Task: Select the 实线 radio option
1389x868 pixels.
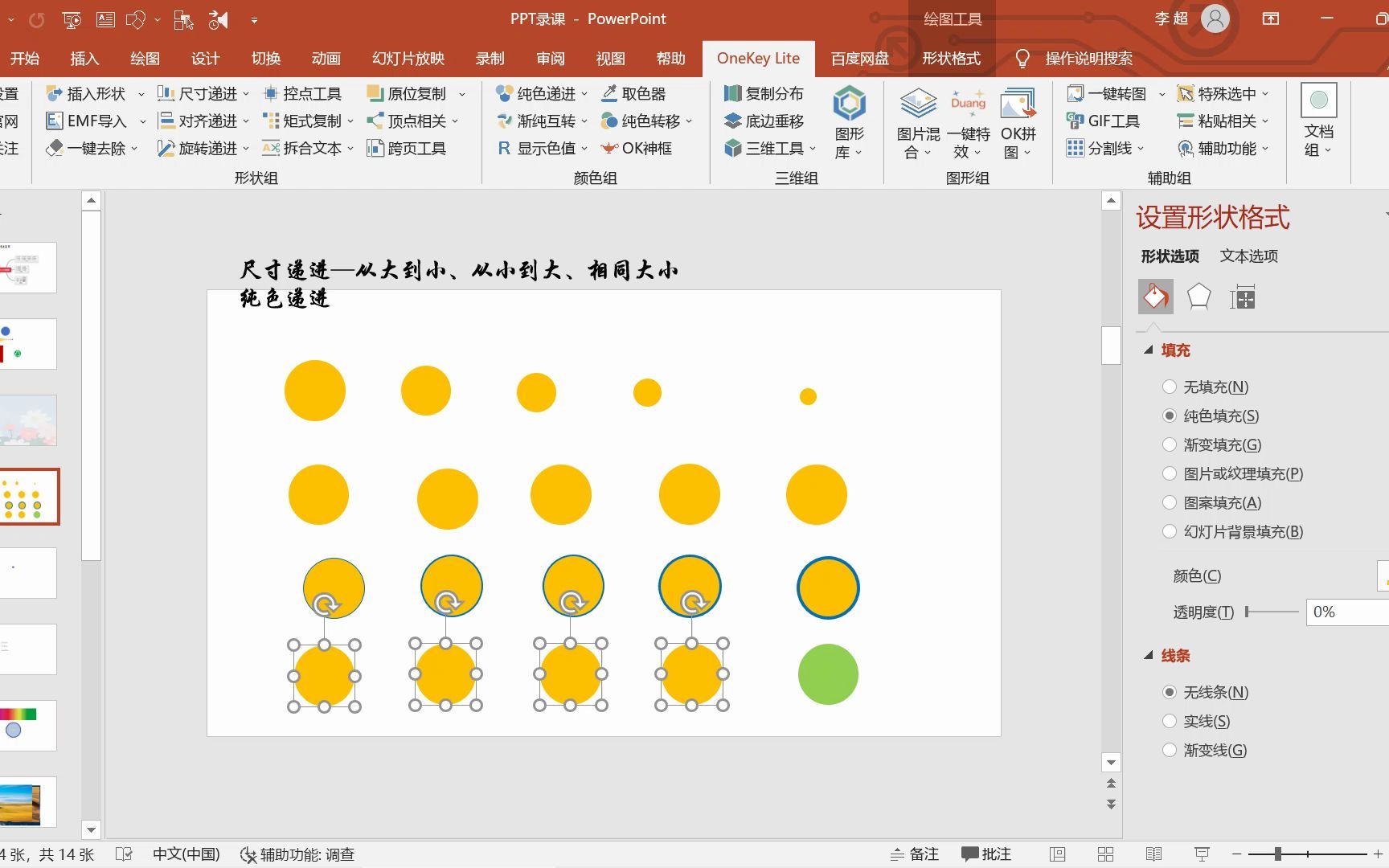Action: tap(1170, 721)
